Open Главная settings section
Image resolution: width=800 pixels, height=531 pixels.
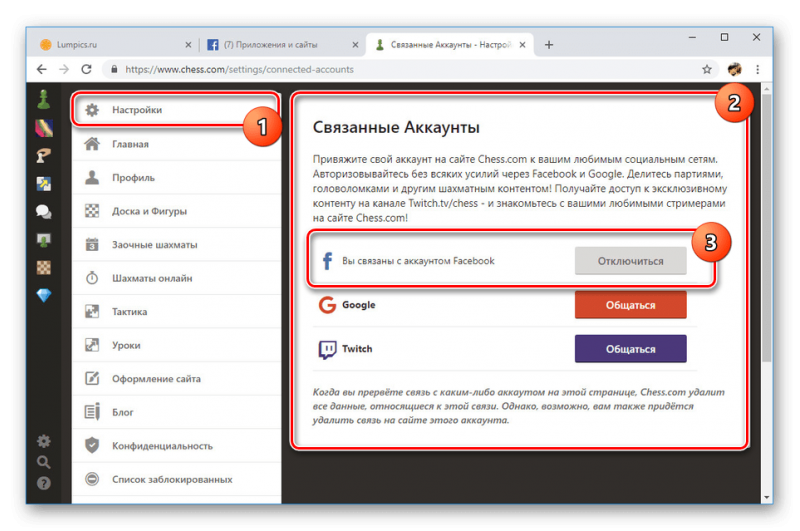click(177, 144)
